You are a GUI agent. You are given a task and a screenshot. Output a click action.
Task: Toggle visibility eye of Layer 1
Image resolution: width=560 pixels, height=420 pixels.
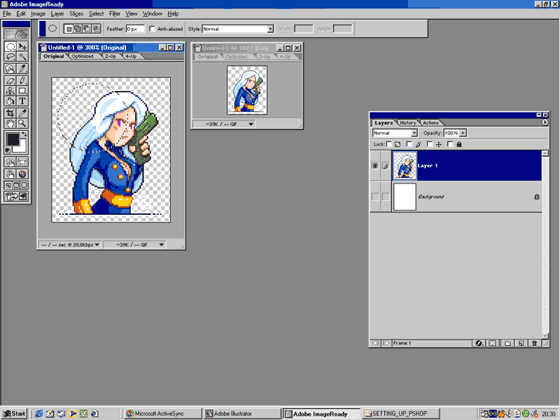[375, 166]
